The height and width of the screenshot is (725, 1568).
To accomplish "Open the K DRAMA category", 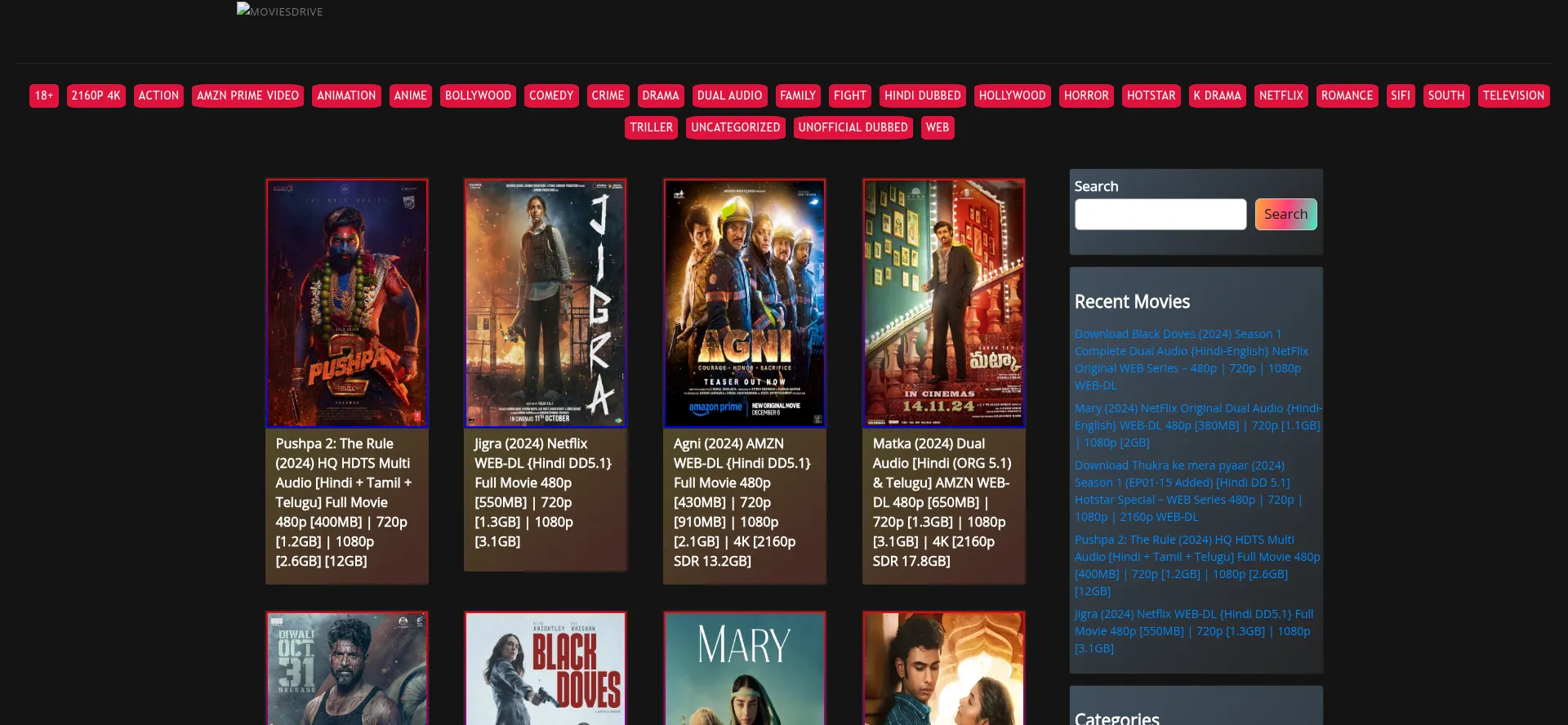I will coord(1218,96).
